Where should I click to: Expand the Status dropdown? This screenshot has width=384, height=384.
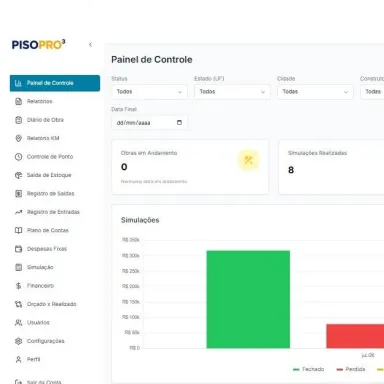coord(149,92)
